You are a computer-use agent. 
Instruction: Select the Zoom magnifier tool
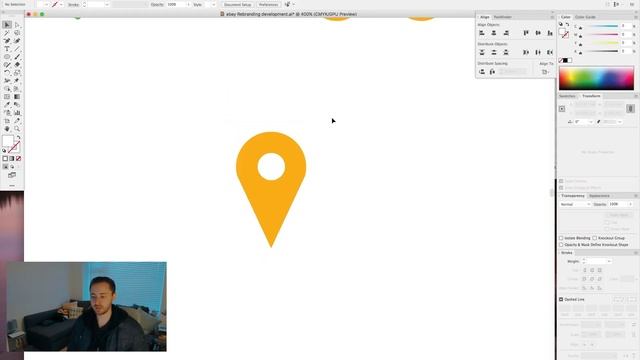pos(17,129)
